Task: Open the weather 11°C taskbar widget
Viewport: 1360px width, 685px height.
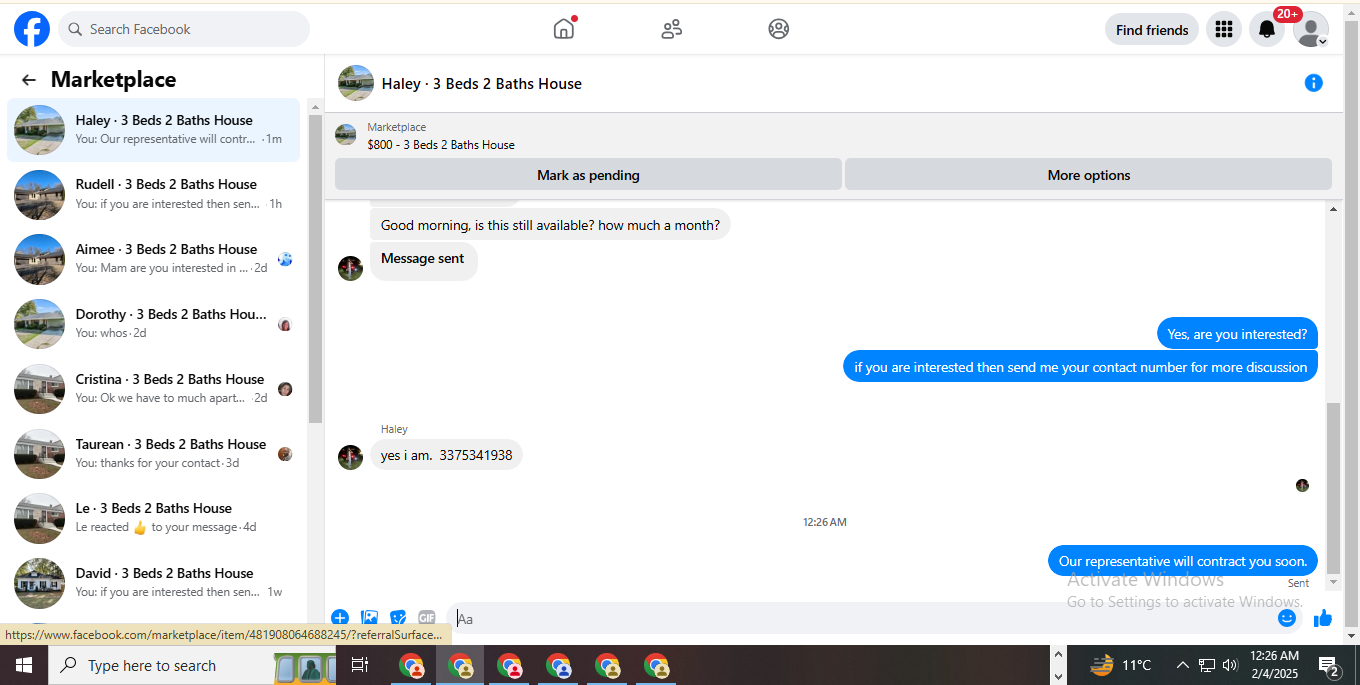Action: [x=1120, y=665]
